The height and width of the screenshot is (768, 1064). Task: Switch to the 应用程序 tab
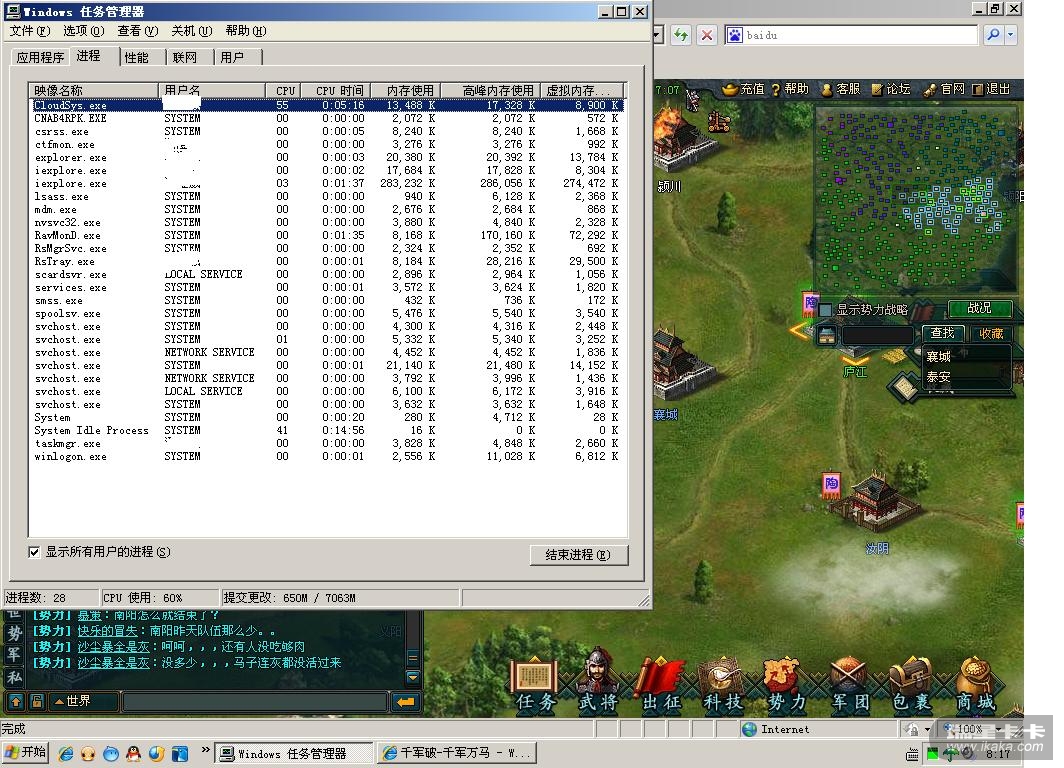(x=40, y=58)
